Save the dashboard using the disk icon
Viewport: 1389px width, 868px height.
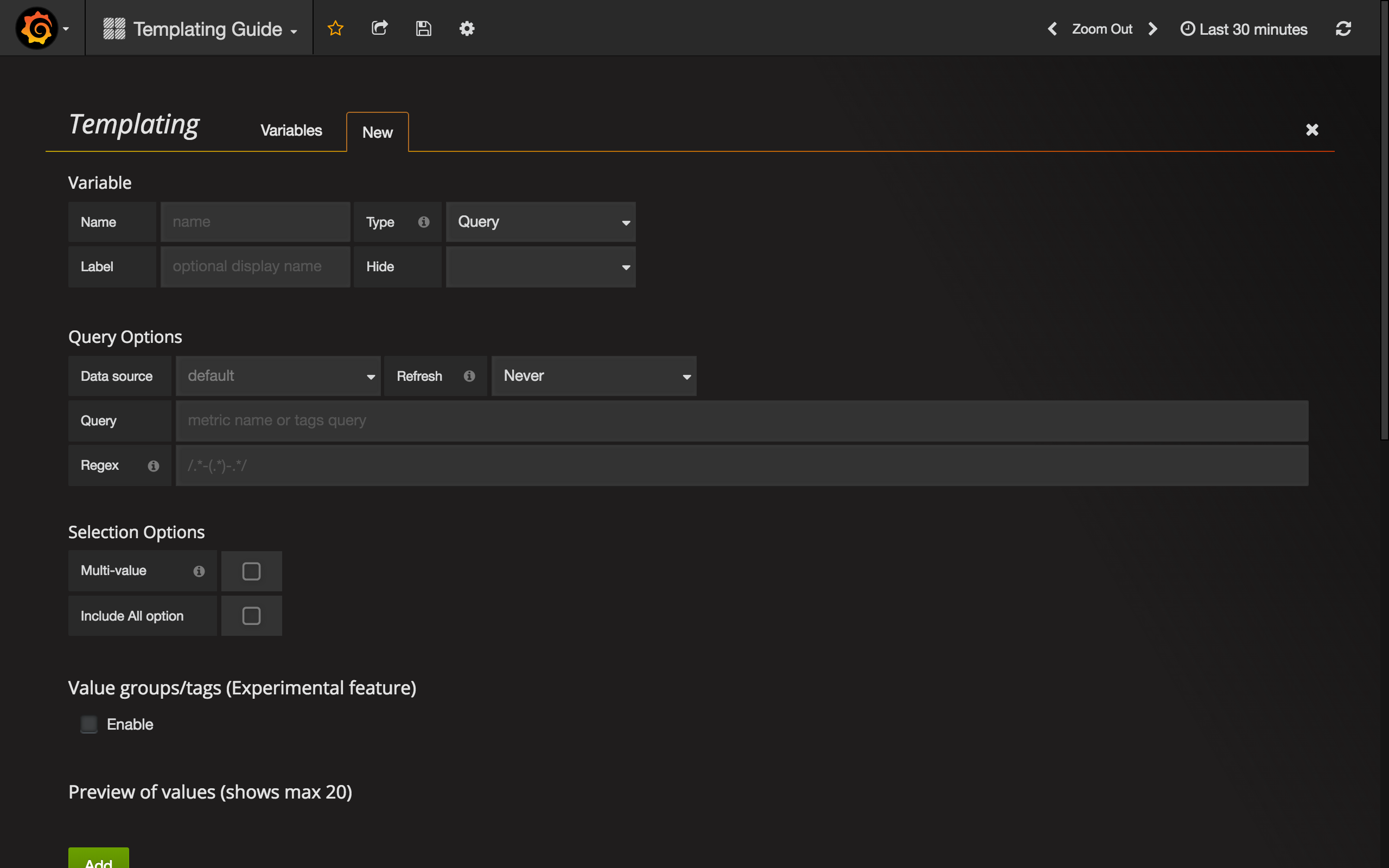424,28
